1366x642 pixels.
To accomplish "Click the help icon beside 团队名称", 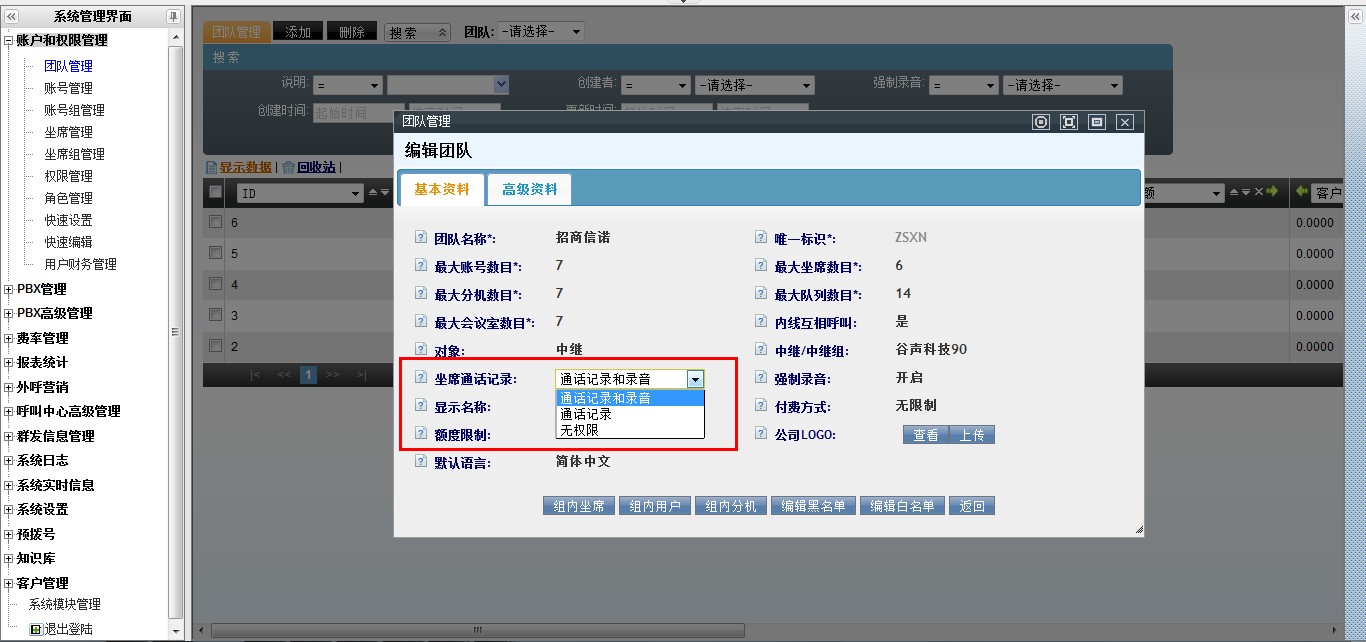I will 421,238.
